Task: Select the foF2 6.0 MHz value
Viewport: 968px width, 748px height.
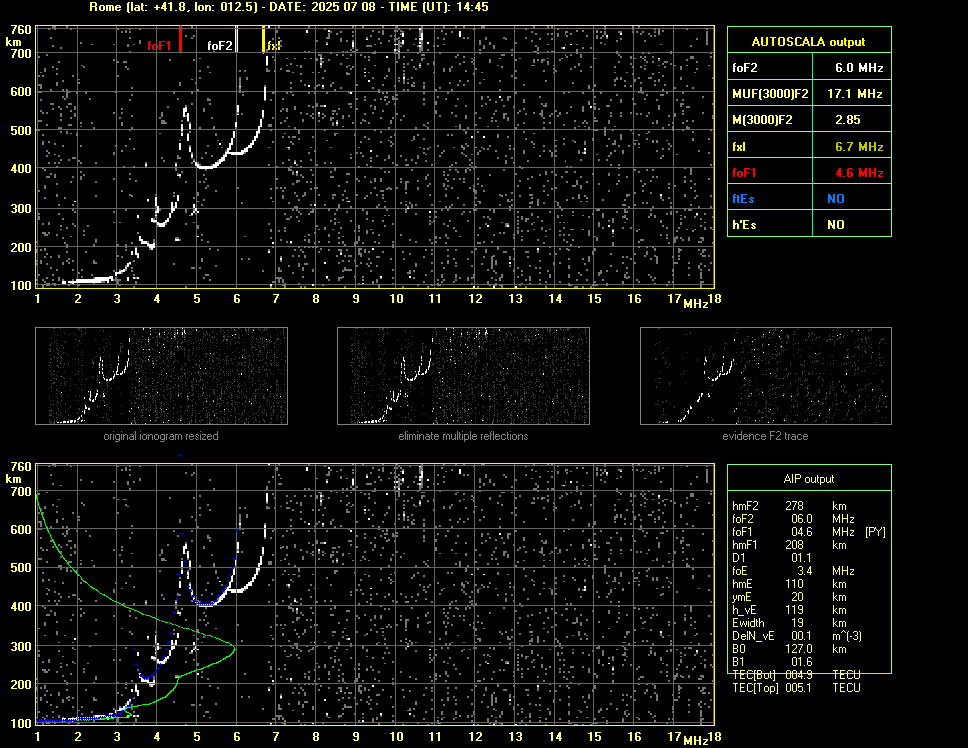Action: click(859, 68)
